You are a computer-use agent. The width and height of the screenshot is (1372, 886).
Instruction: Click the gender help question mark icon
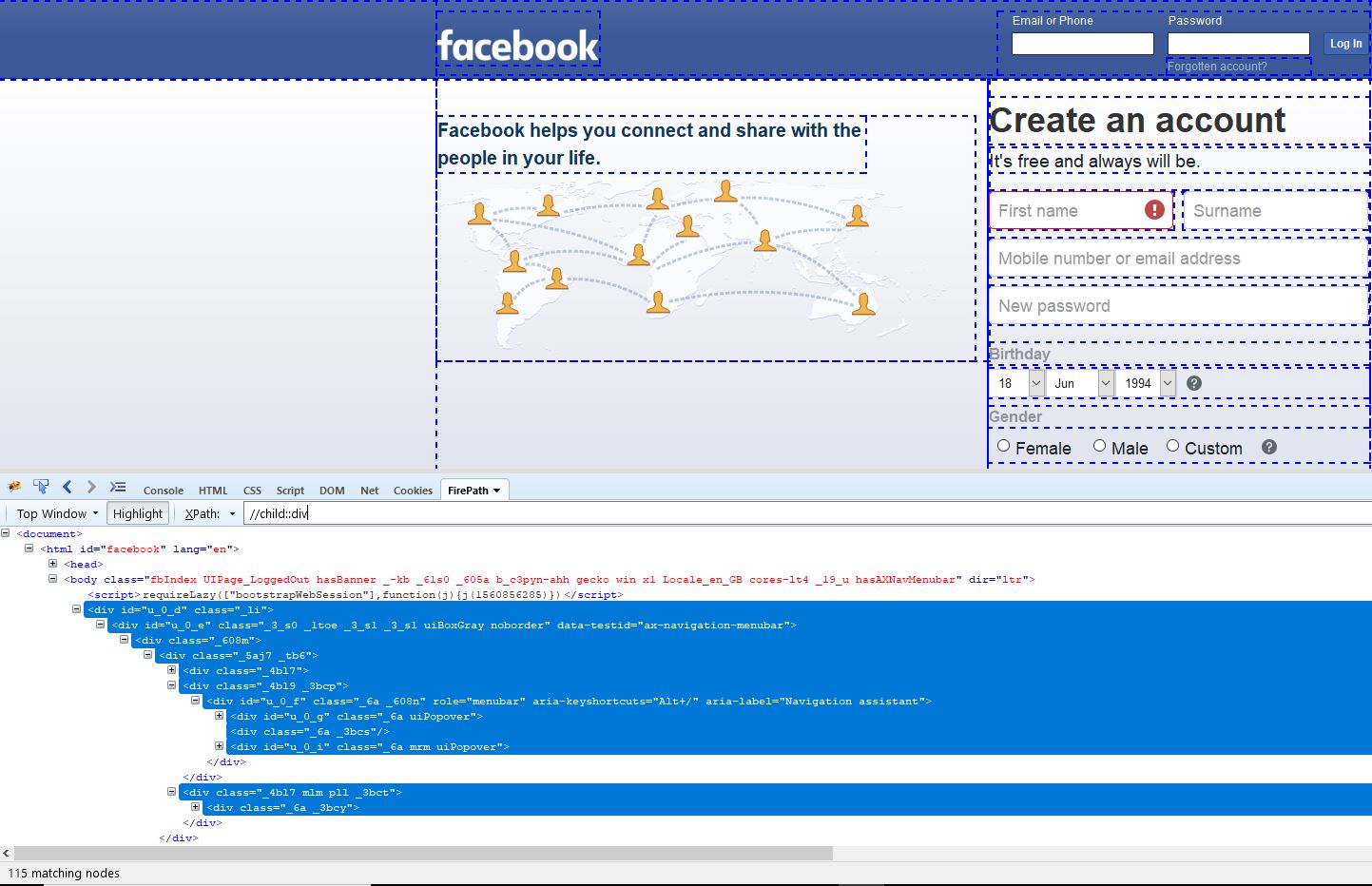coord(1268,447)
